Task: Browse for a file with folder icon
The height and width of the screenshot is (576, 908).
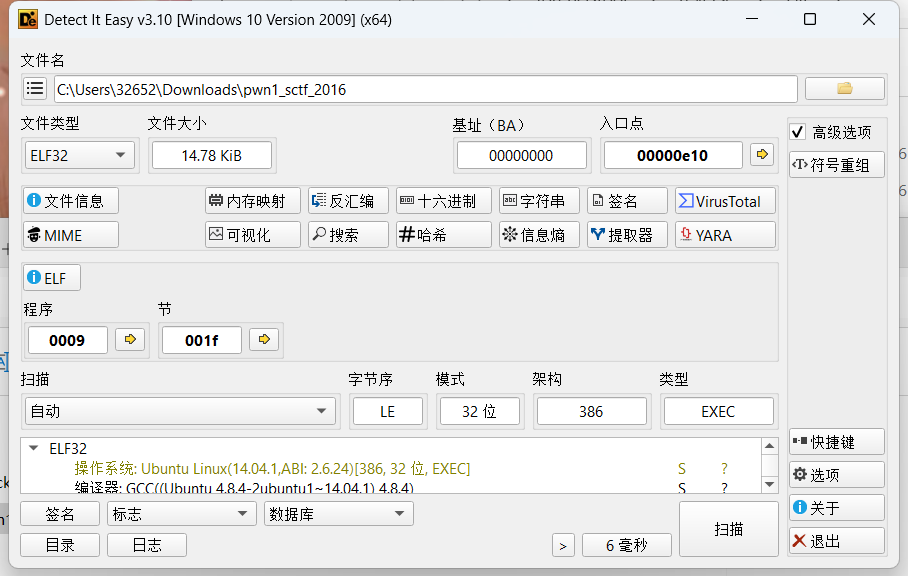Action: pyautogui.click(x=844, y=89)
